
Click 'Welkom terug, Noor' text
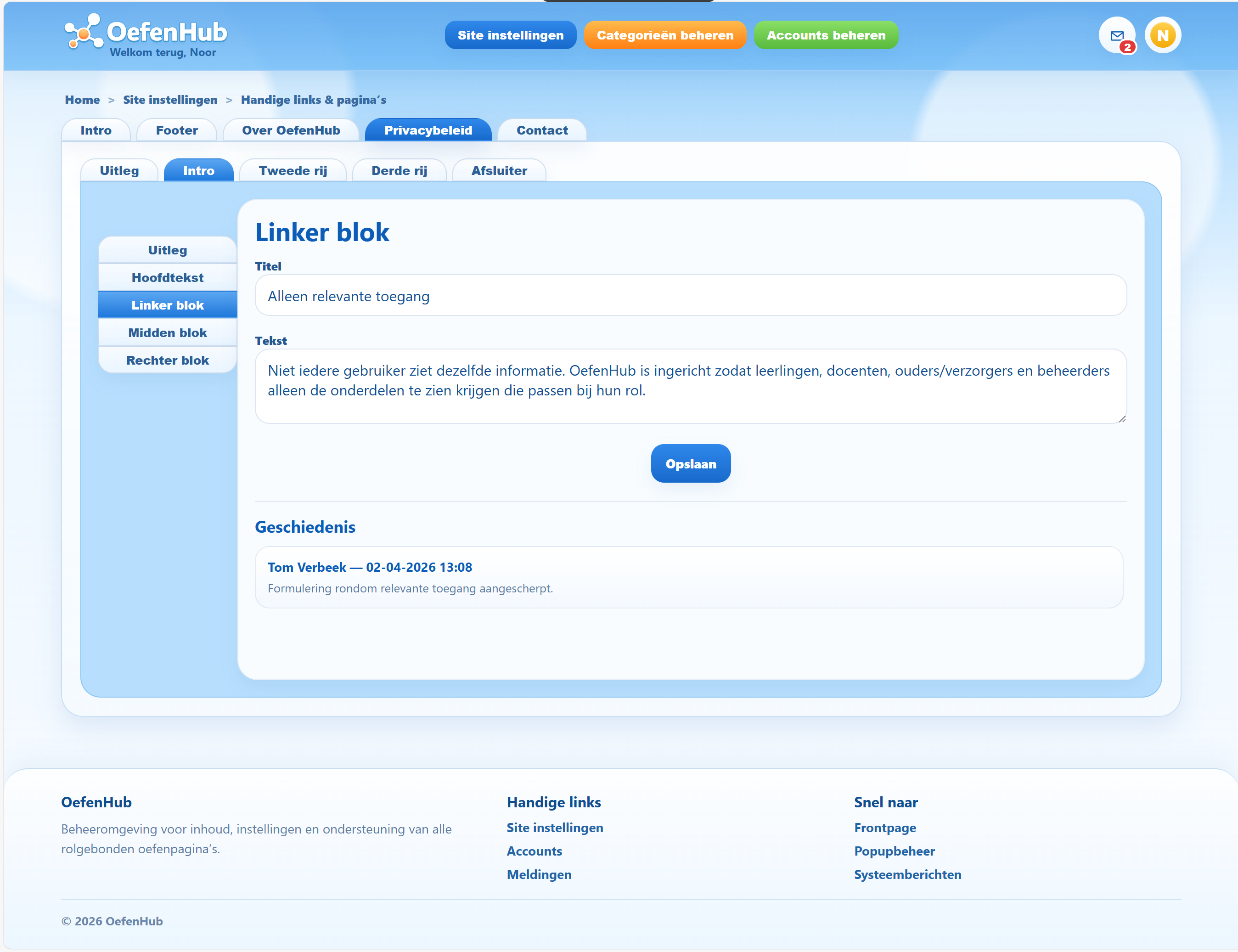coord(163,53)
